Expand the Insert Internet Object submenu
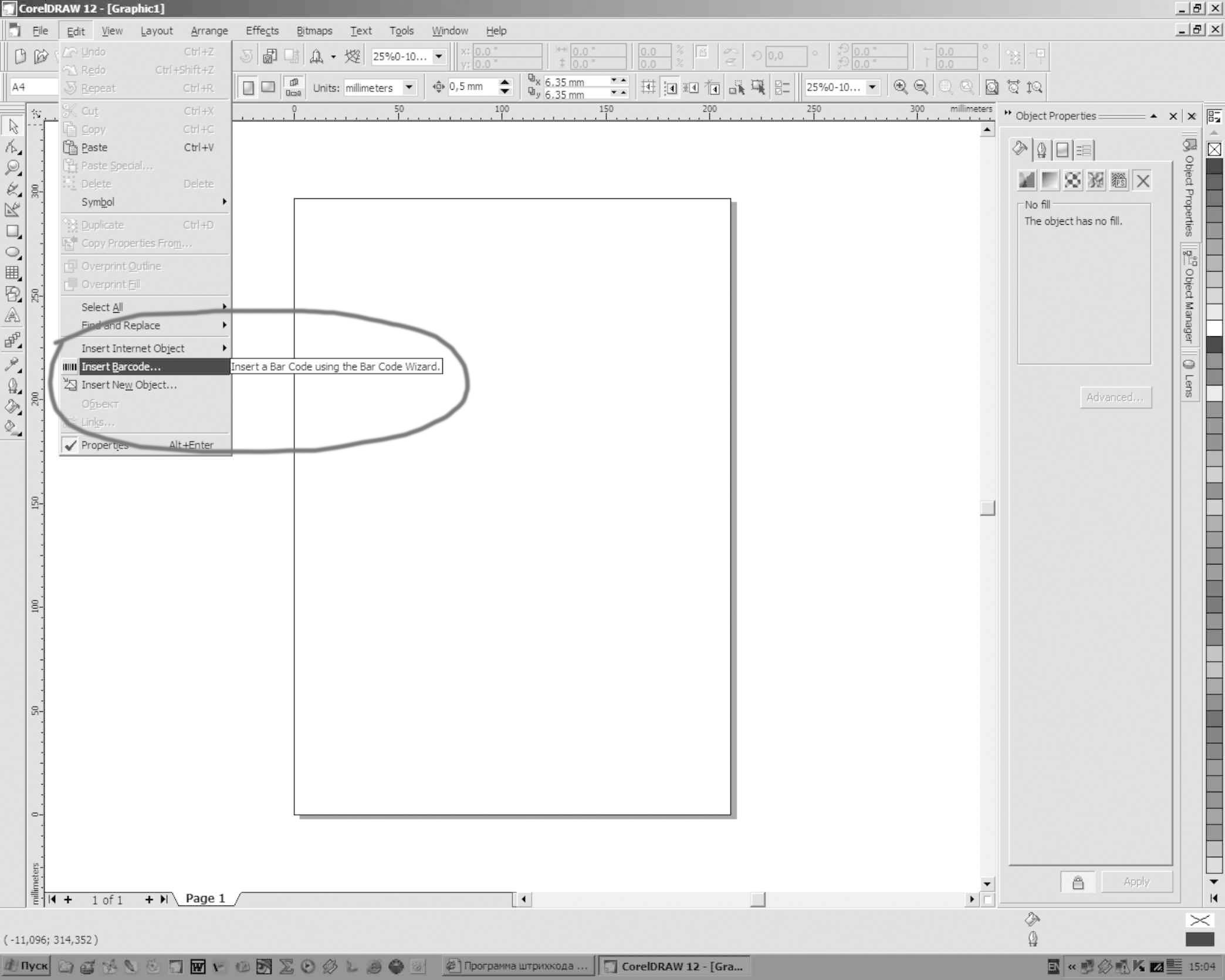This screenshot has height=980, width=1225. pos(146,348)
